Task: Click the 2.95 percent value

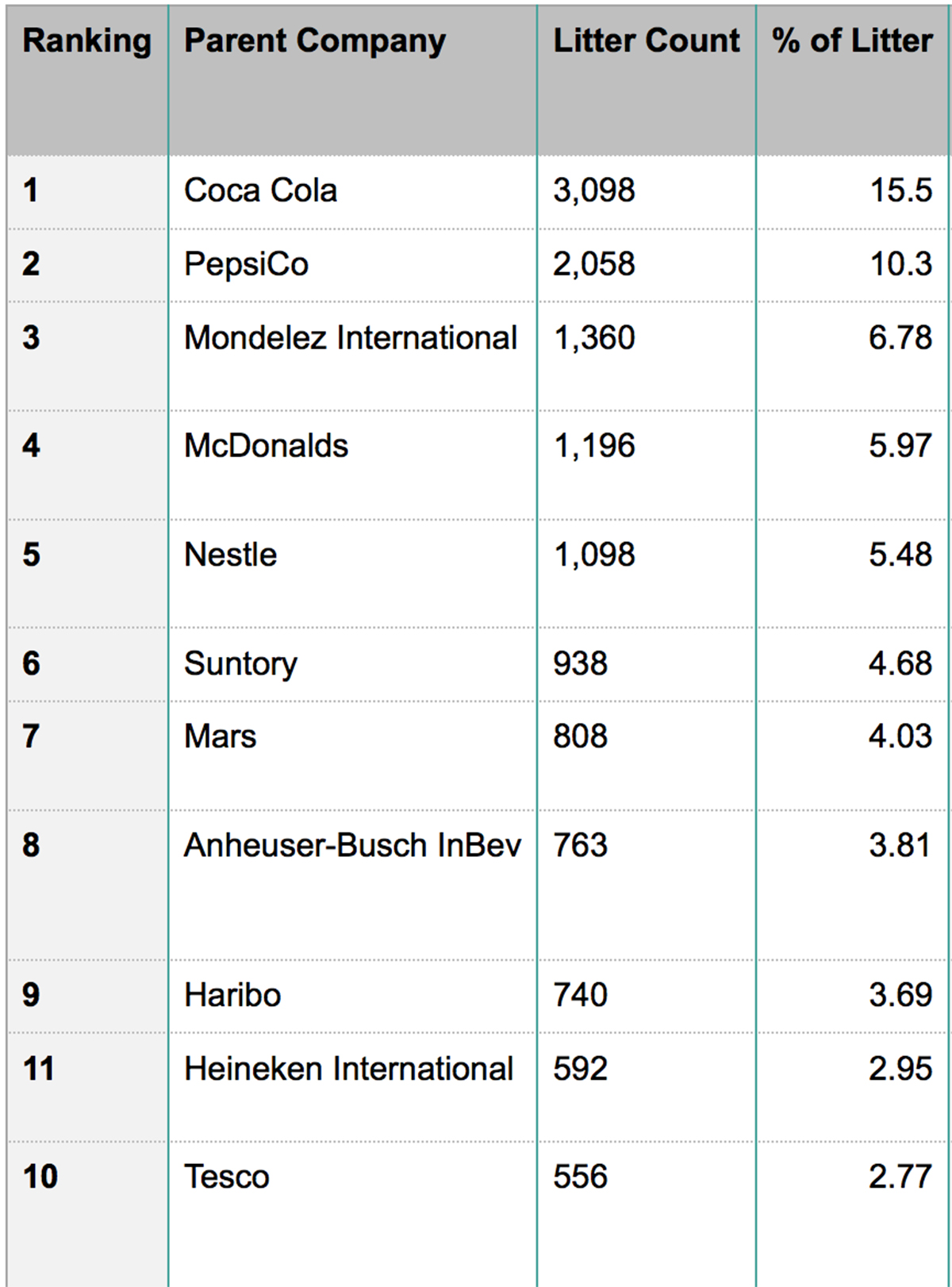Action: [900, 1070]
